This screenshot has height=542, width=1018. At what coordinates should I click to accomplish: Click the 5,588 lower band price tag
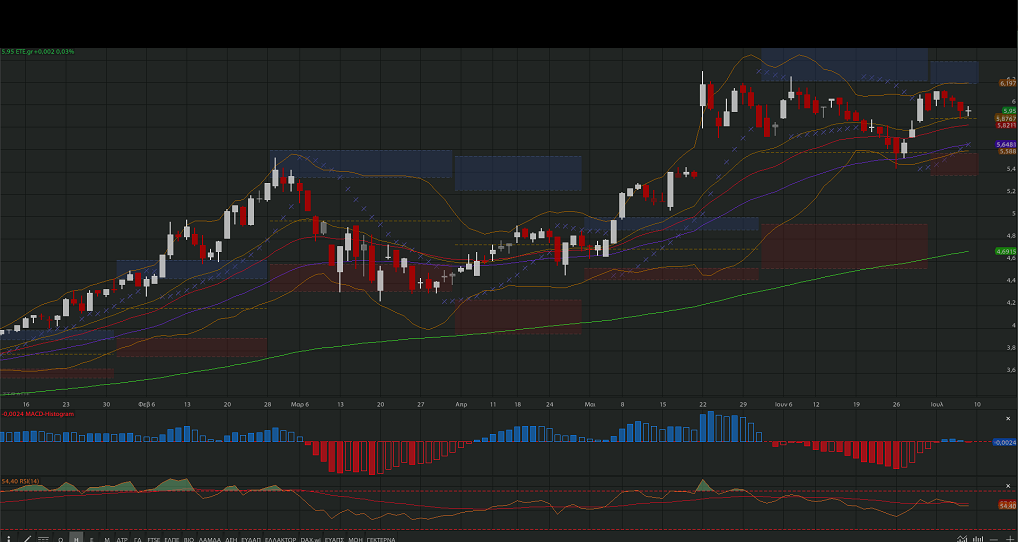coord(1008,151)
